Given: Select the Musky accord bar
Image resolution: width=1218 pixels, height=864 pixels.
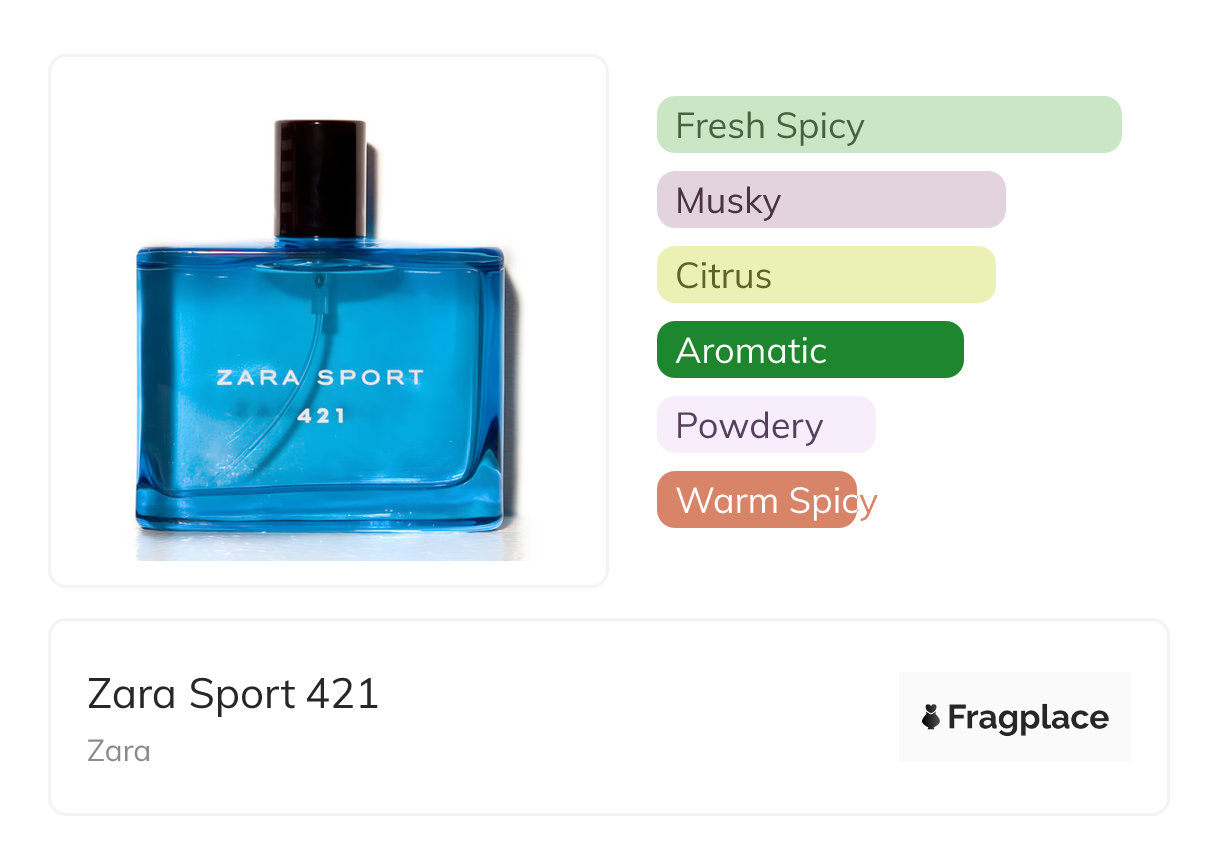Looking at the screenshot, I should [831, 200].
